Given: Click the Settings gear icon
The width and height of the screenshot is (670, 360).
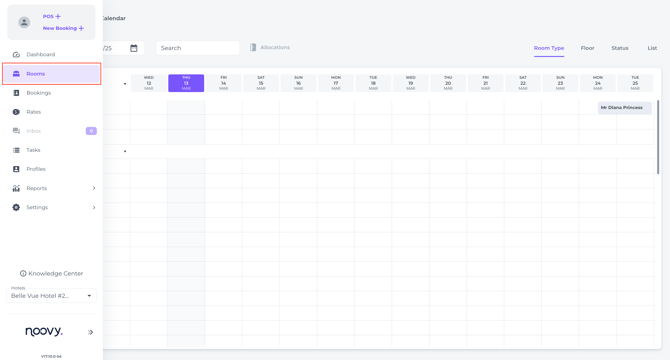Looking at the screenshot, I should pos(16,207).
